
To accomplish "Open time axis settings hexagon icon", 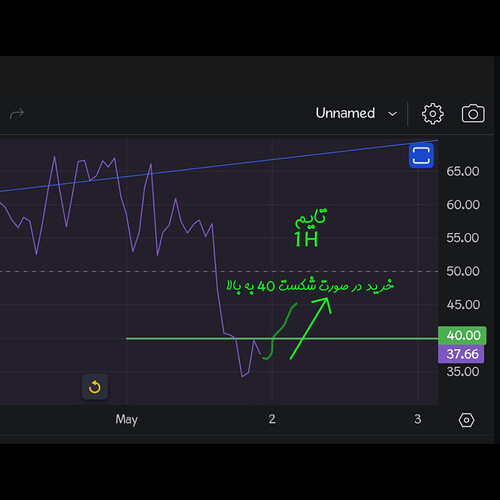I will pos(466,420).
